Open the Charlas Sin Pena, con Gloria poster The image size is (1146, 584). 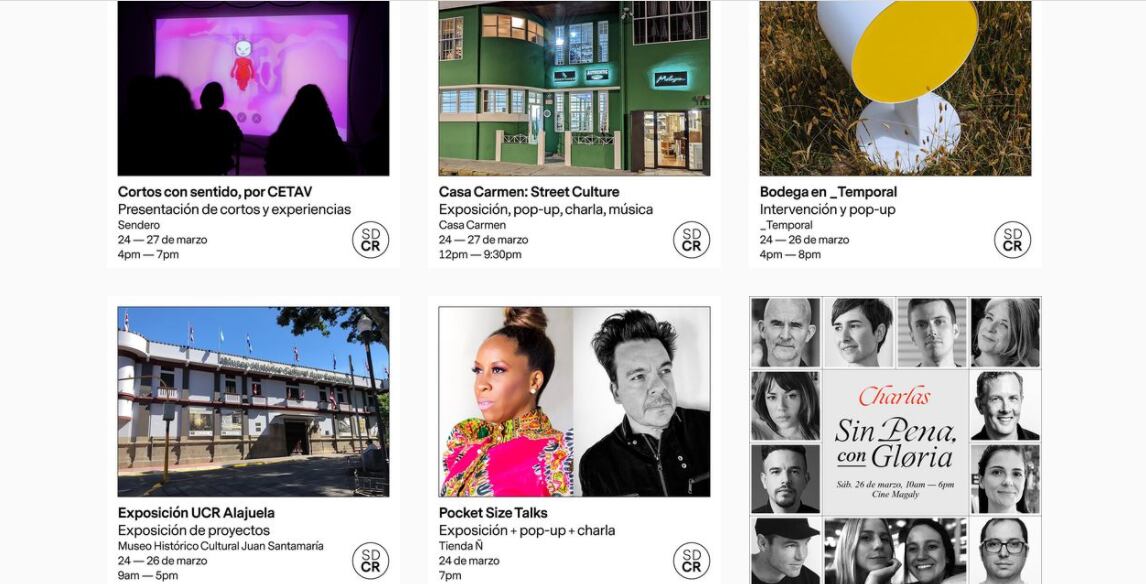[895, 440]
